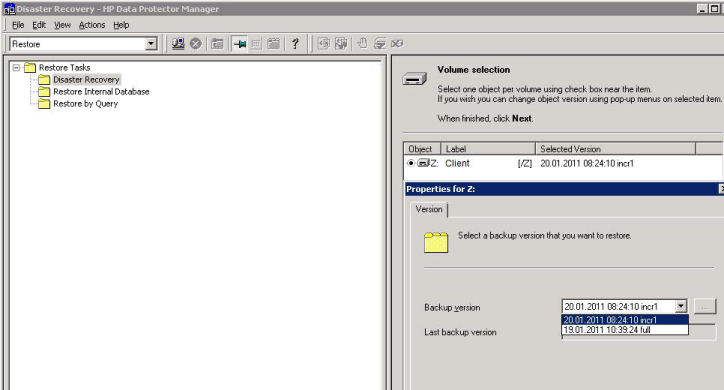Open the File menu

coord(18,25)
